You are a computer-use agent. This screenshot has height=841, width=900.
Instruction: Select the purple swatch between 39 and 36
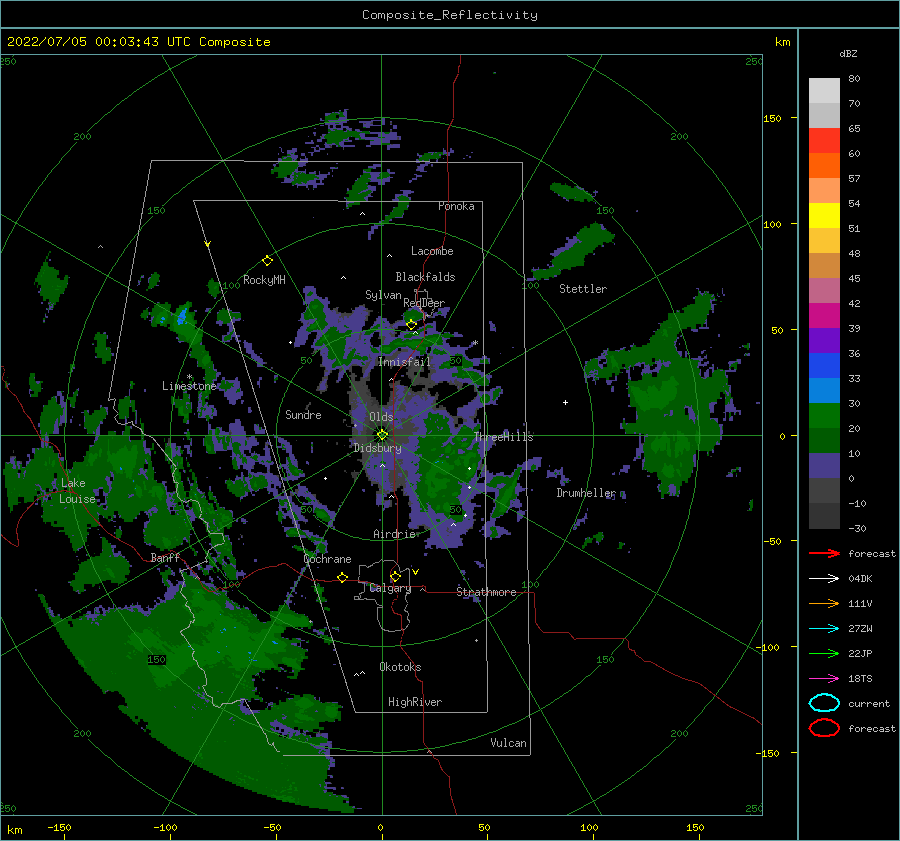point(824,340)
